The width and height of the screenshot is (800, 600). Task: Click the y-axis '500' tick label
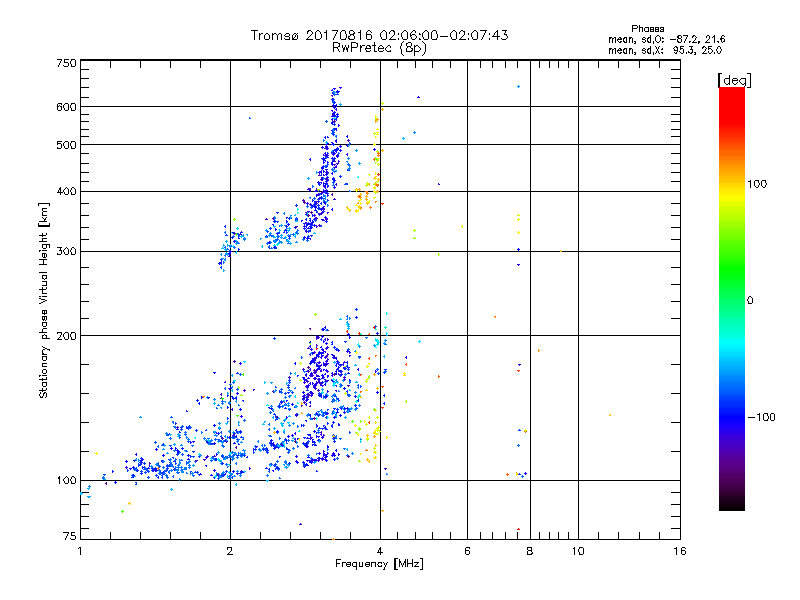tap(66, 145)
